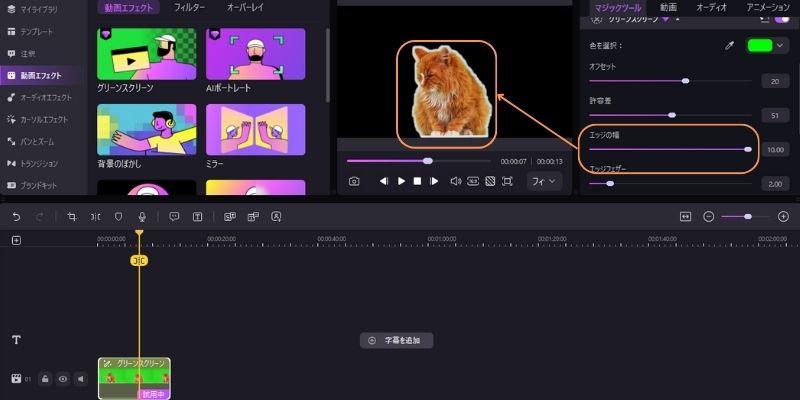Select the グリーンスクリーン effect thumbnail
800x400 pixels.
point(146,54)
